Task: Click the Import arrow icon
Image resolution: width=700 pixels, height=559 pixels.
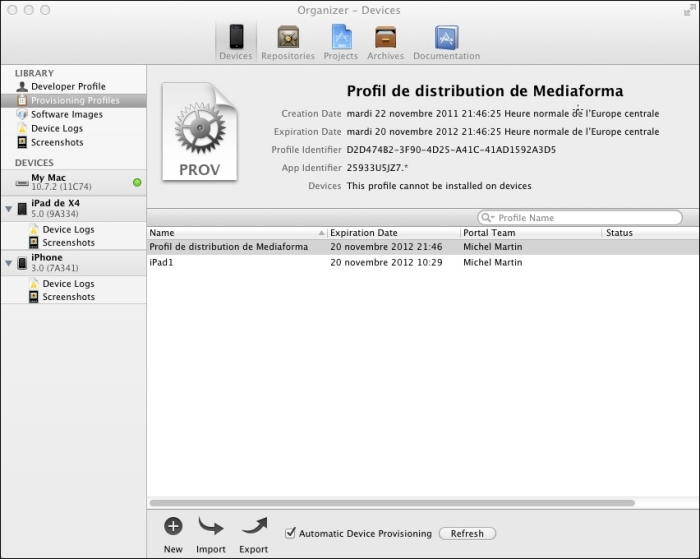Action: 210,526
